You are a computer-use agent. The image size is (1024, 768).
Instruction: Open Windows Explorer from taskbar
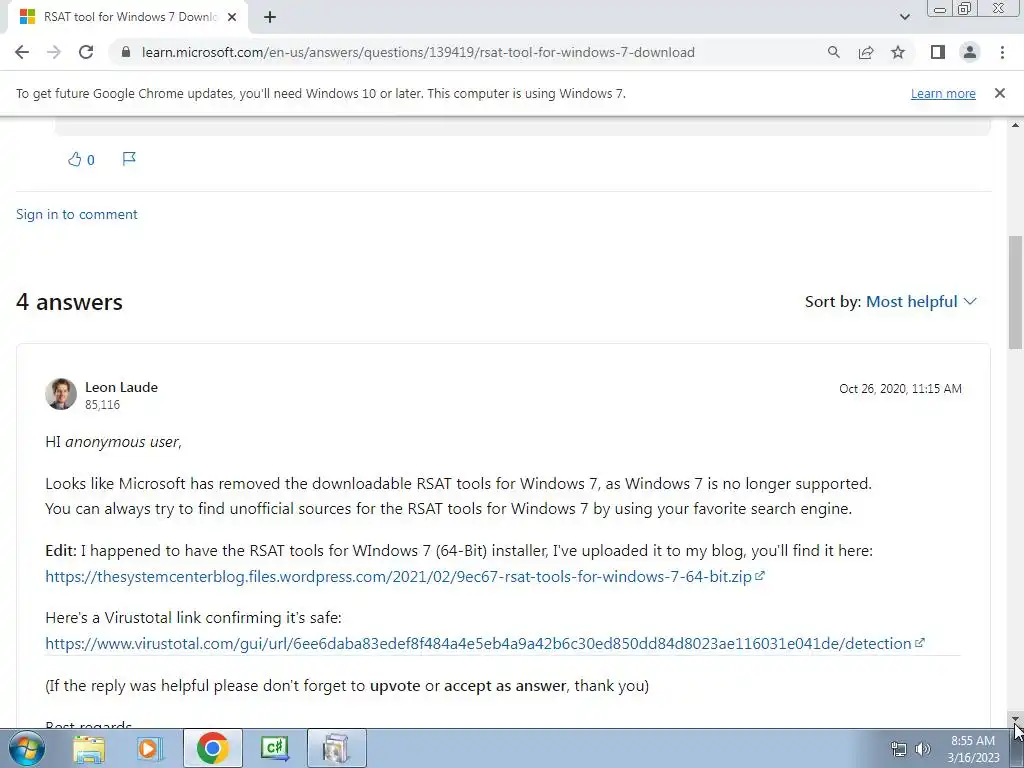click(89, 748)
